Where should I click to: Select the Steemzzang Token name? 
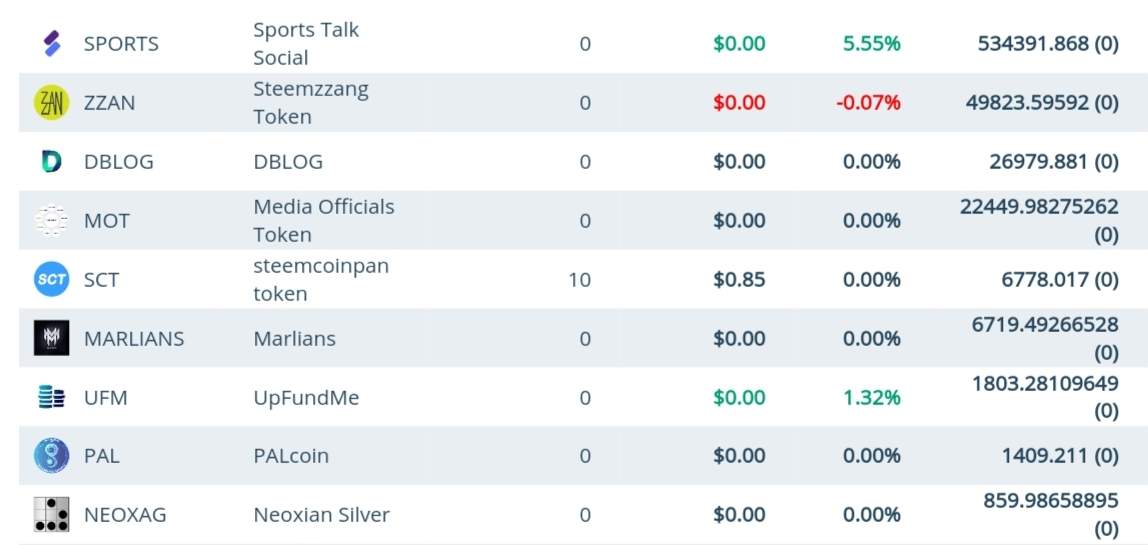coord(310,103)
